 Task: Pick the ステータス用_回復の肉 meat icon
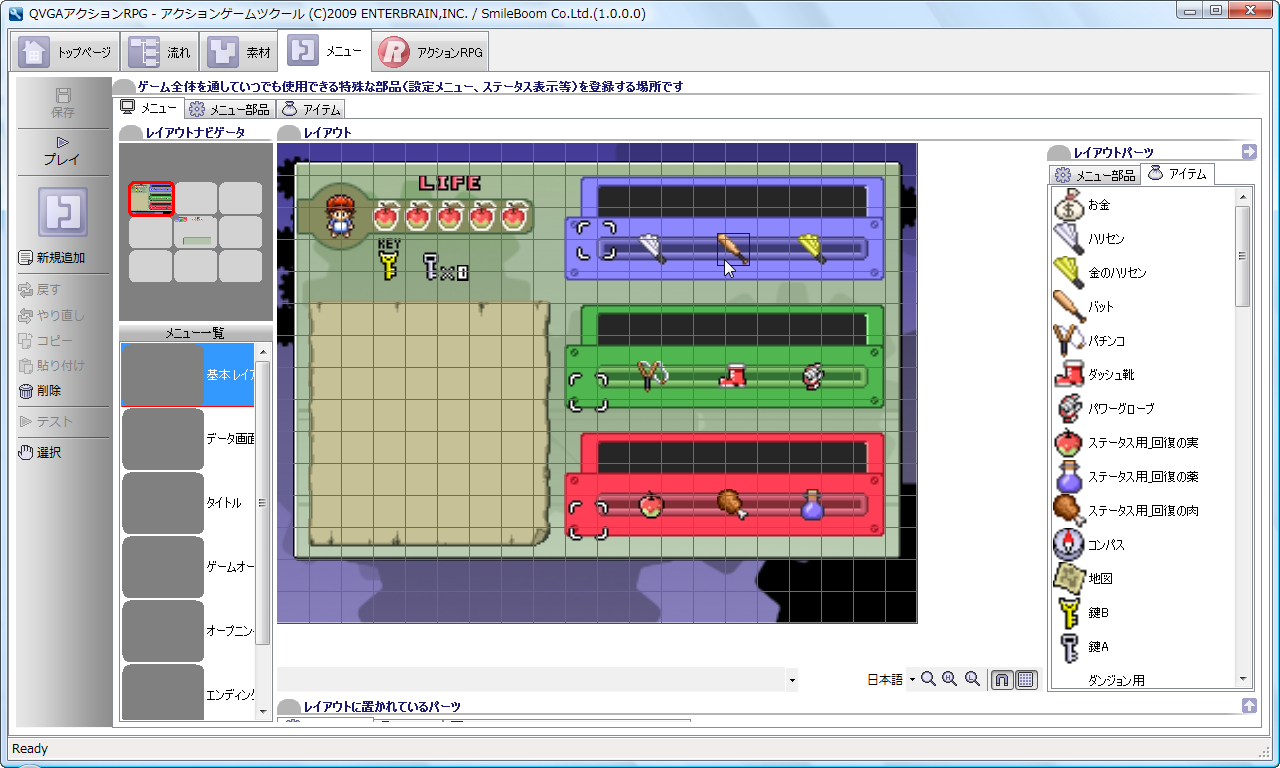tap(1070, 511)
